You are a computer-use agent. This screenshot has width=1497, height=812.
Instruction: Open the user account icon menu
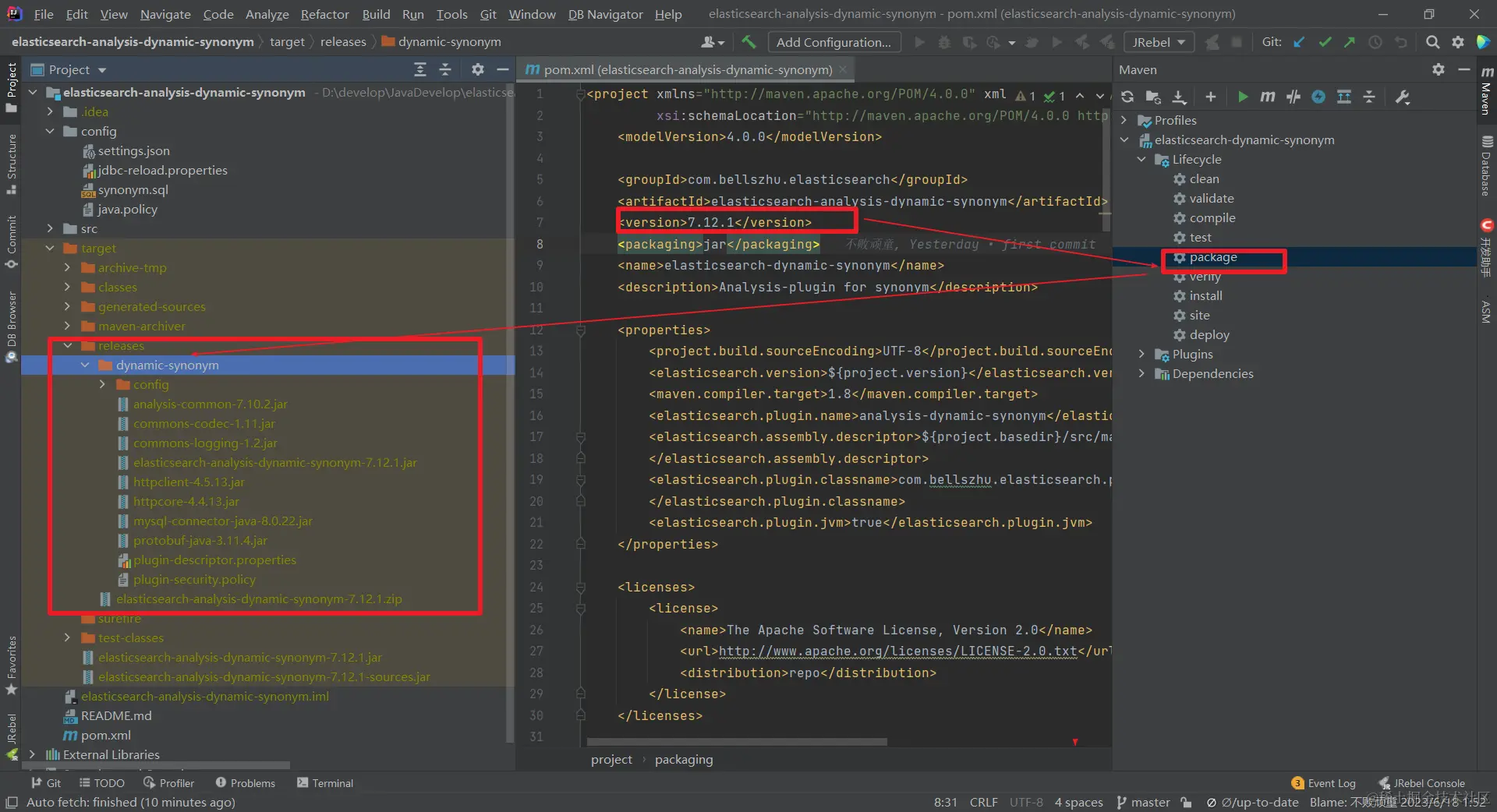pos(713,42)
